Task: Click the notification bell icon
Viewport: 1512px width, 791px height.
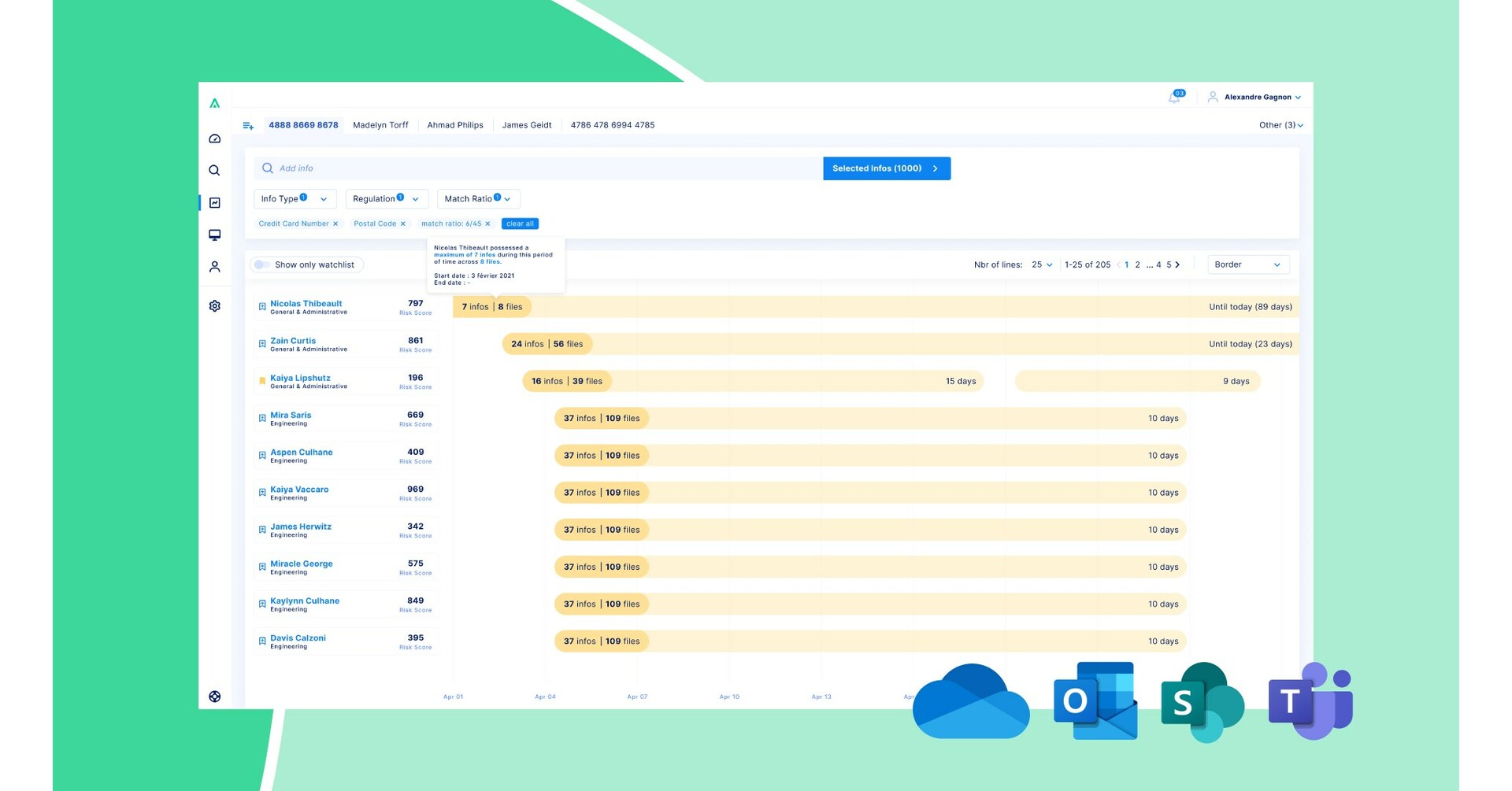Action: click(1173, 97)
